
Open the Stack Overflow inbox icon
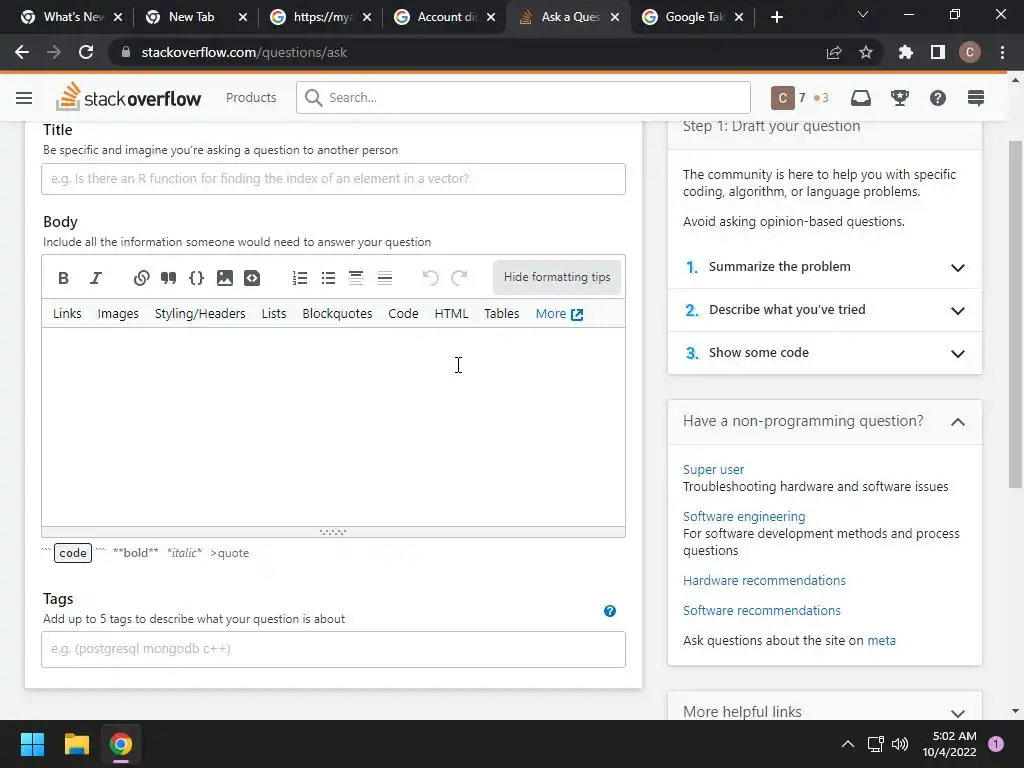point(861,98)
